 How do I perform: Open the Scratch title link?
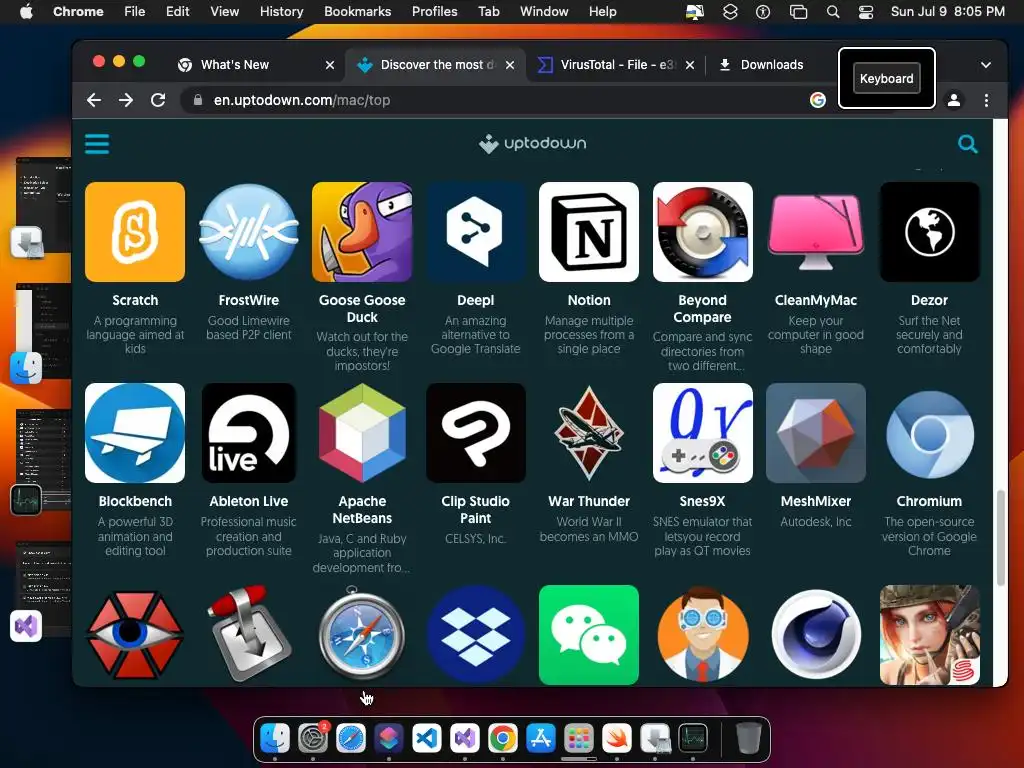coord(135,300)
